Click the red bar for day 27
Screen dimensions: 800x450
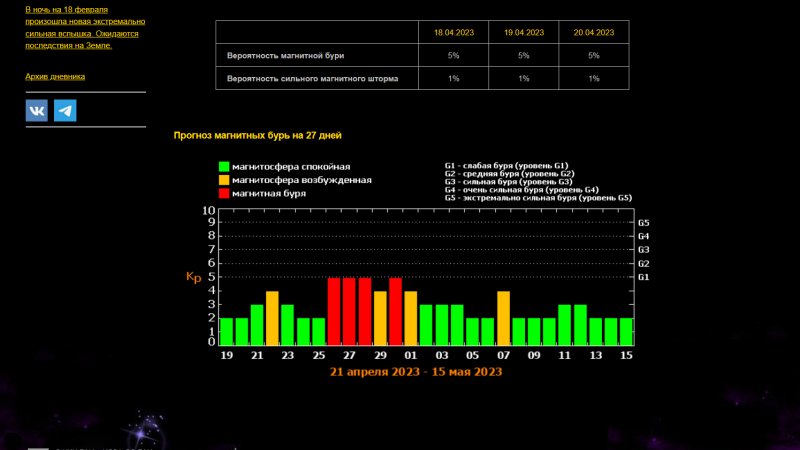(x=349, y=312)
